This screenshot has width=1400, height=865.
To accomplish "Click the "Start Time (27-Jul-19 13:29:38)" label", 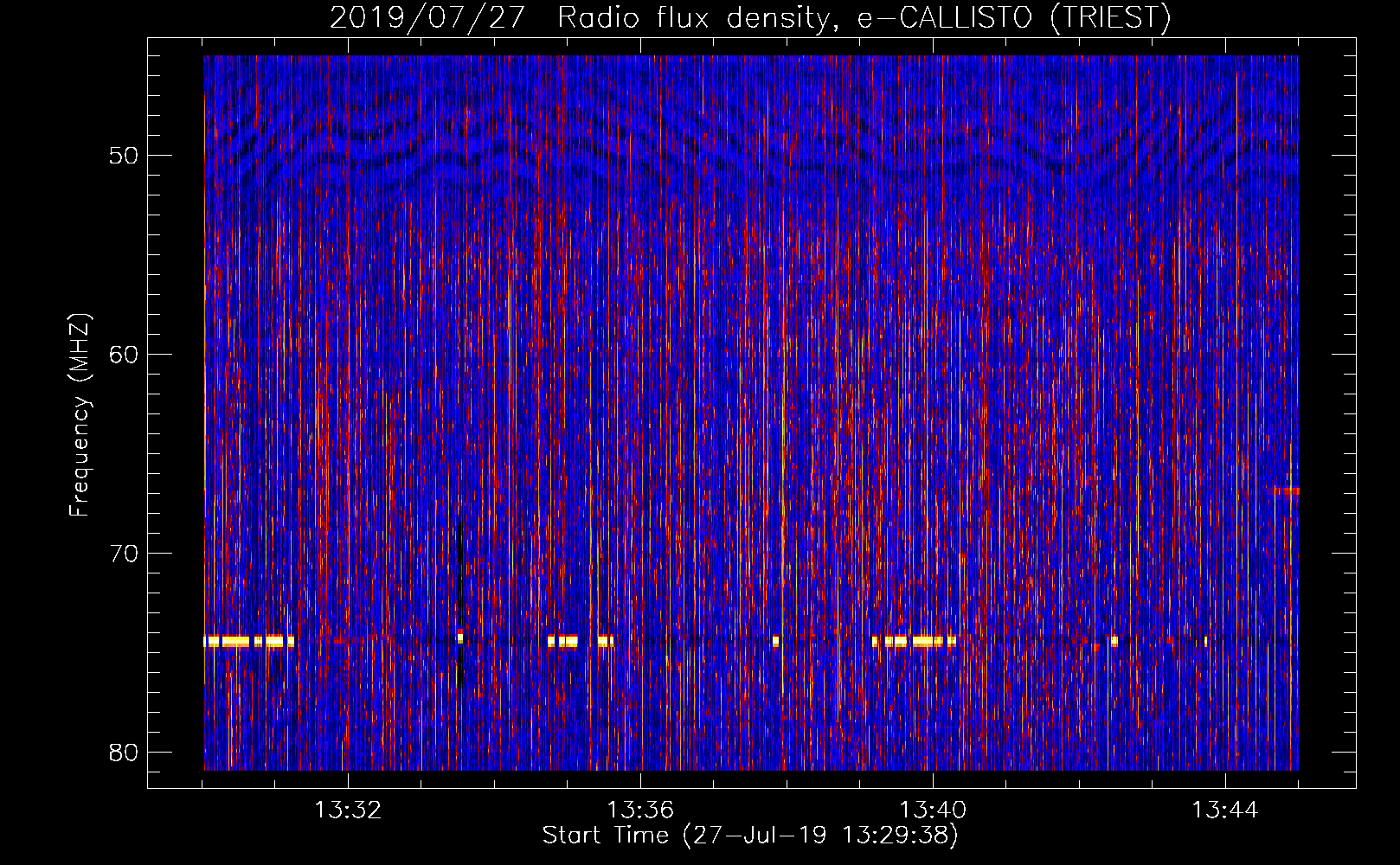I will pyautogui.click(x=750, y=836).
